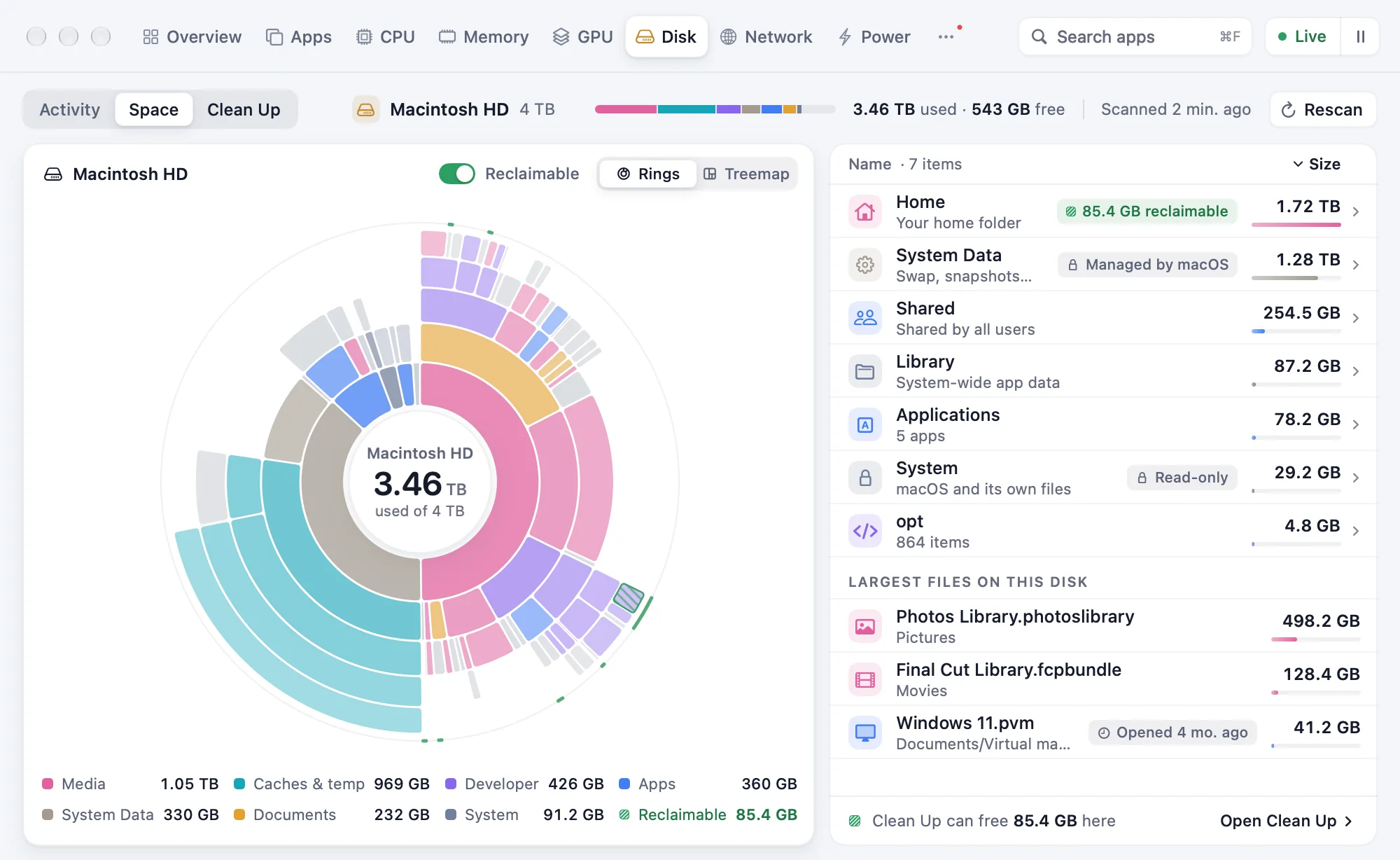Viewport: 1400px width, 860px height.
Task: Click the Documents legend swatch
Action: tap(239, 814)
